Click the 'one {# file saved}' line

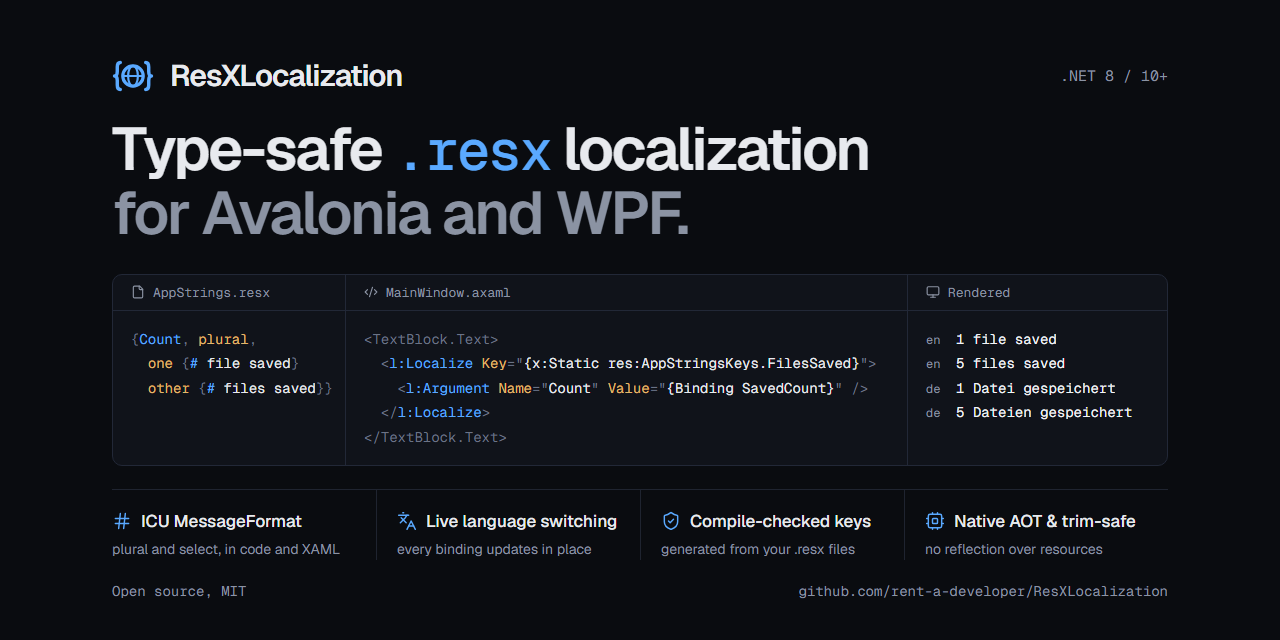pos(223,364)
